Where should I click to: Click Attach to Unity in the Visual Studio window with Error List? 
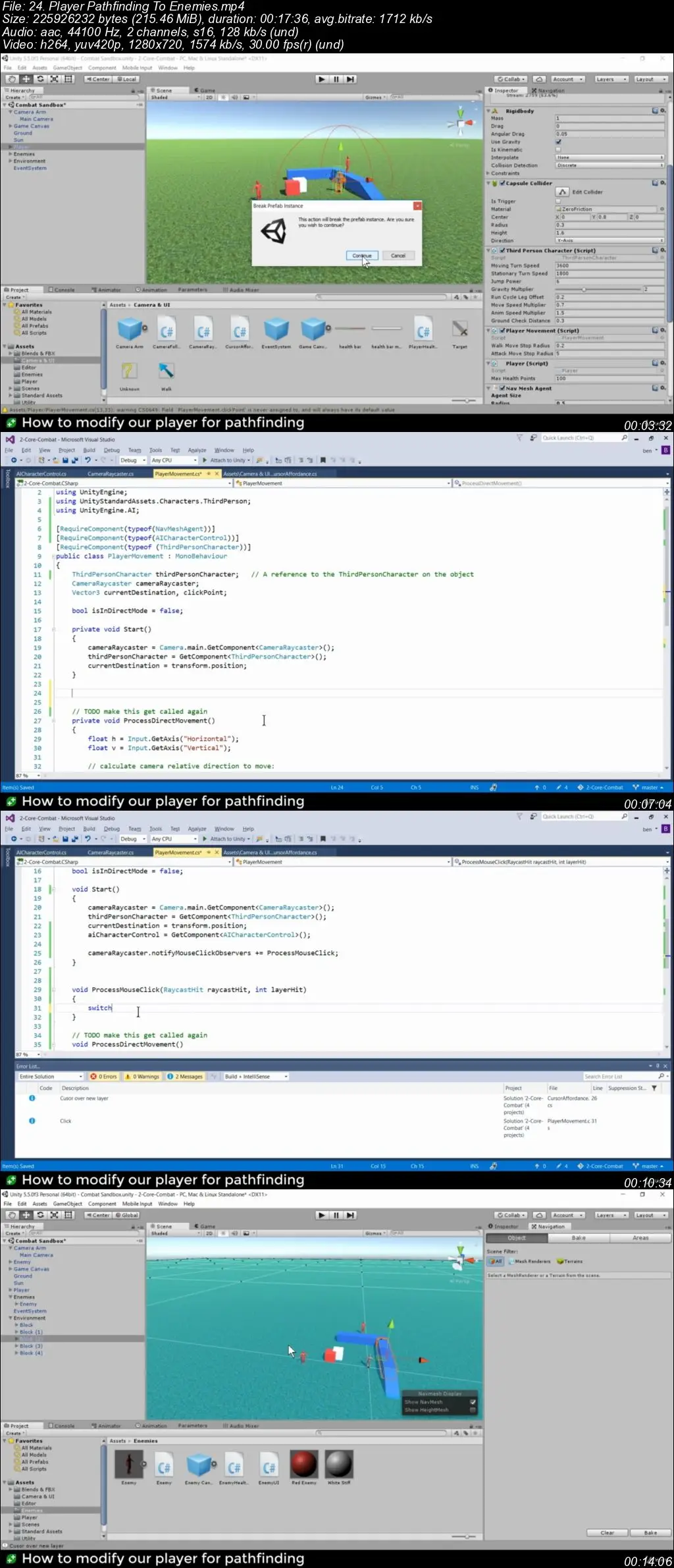click(x=226, y=839)
